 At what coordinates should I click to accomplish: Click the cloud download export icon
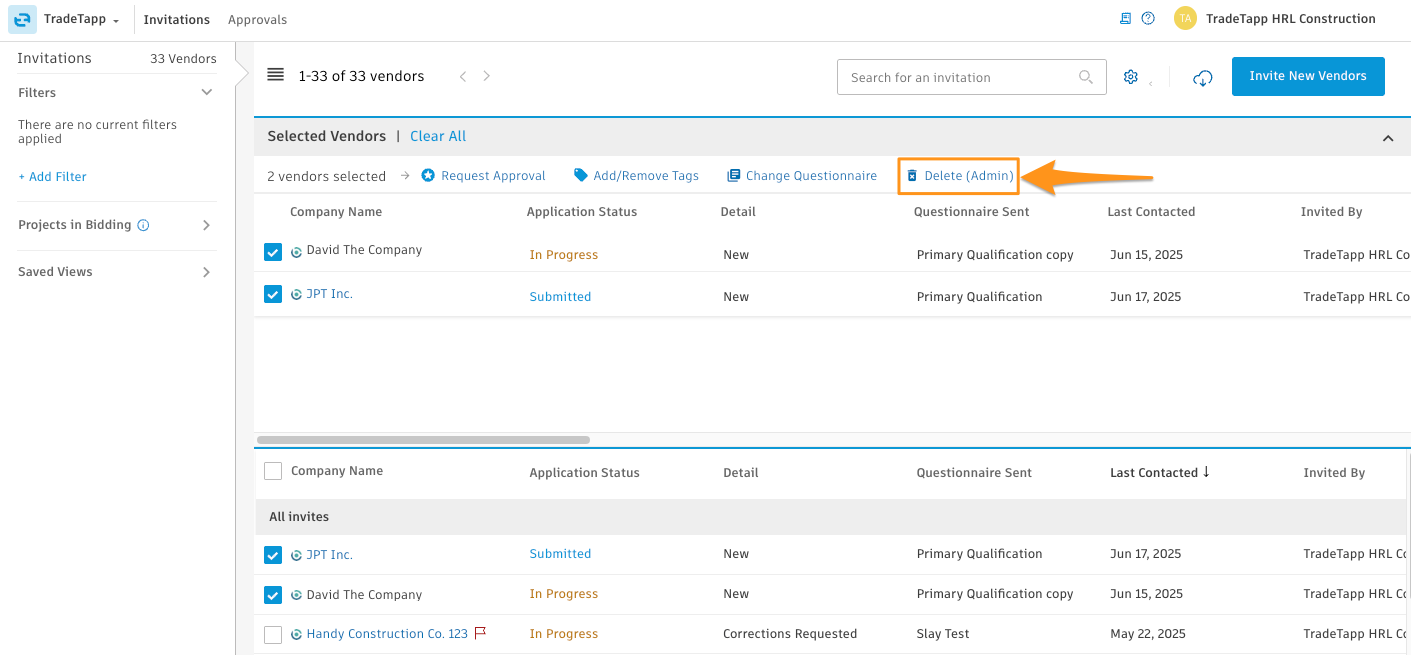point(1203,78)
